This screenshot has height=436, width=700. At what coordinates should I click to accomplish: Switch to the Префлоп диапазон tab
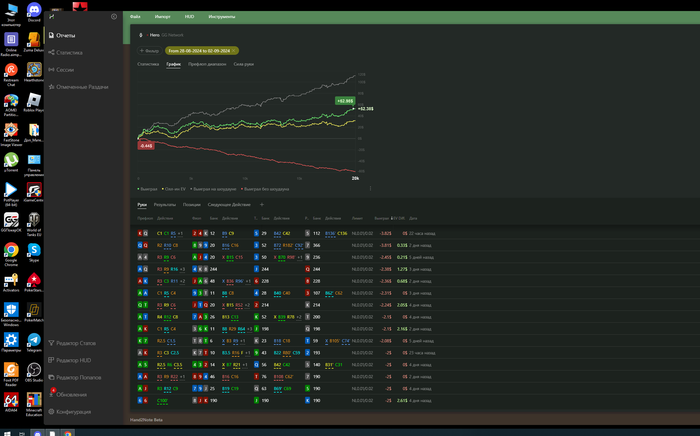point(207,63)
